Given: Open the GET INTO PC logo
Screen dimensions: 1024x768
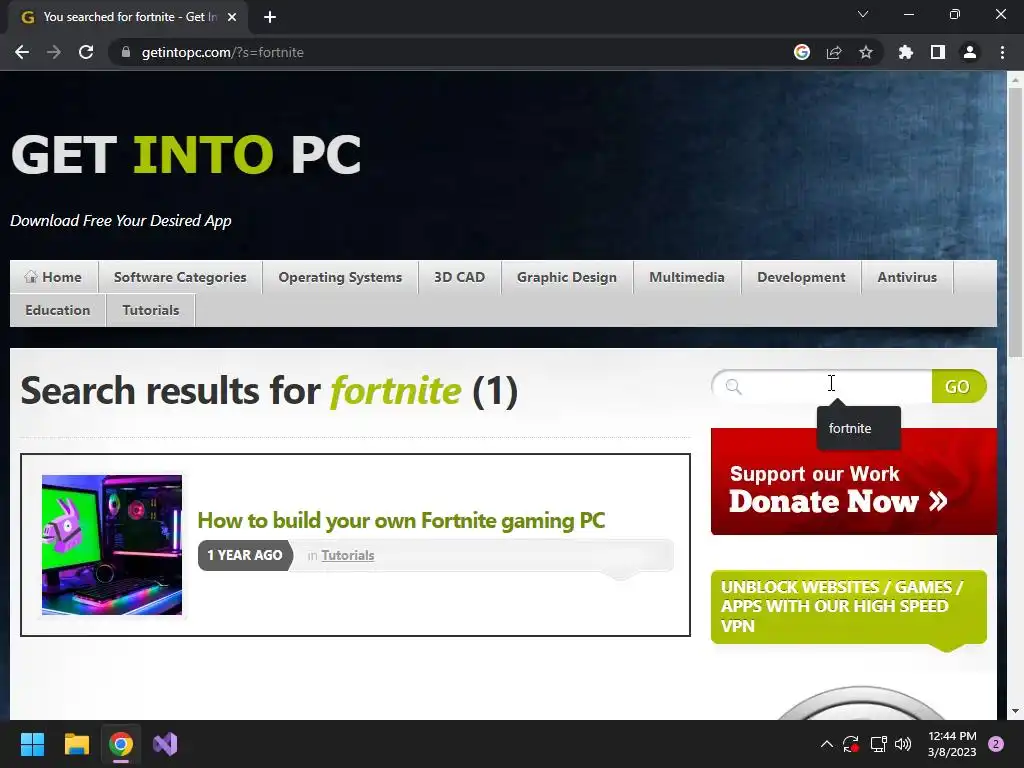Looking at the screenshot, I should [186, 155].
